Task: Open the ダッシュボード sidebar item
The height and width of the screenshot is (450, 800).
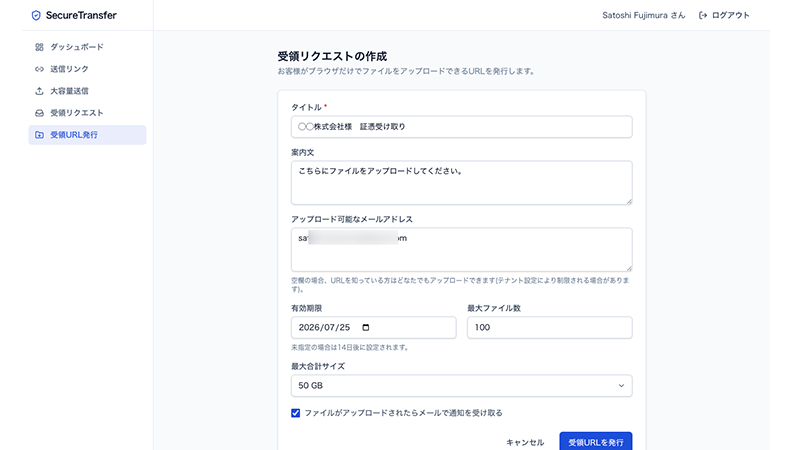Action: tap(87, 47)
